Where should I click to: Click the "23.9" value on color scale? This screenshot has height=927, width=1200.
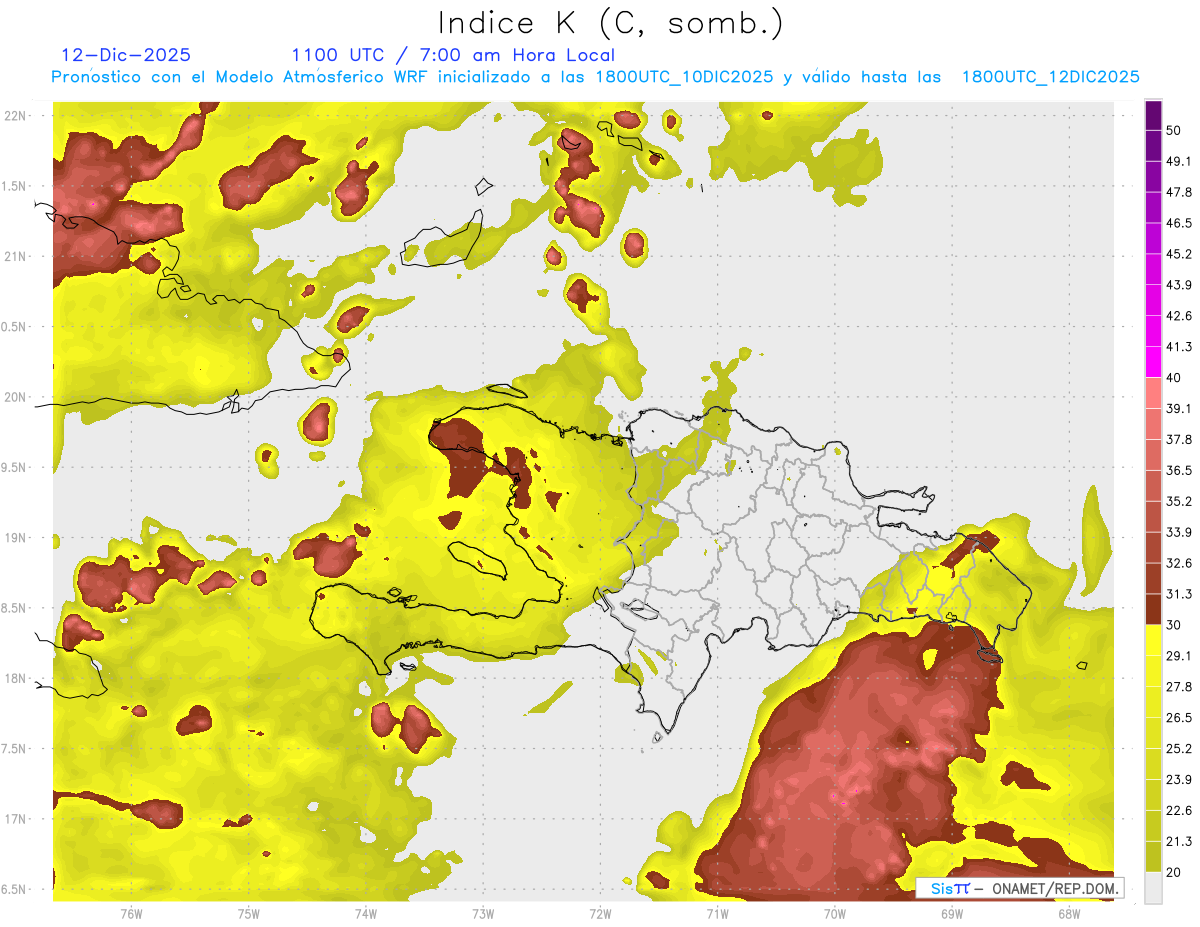pyautogui.click(x=1179, y=779)
